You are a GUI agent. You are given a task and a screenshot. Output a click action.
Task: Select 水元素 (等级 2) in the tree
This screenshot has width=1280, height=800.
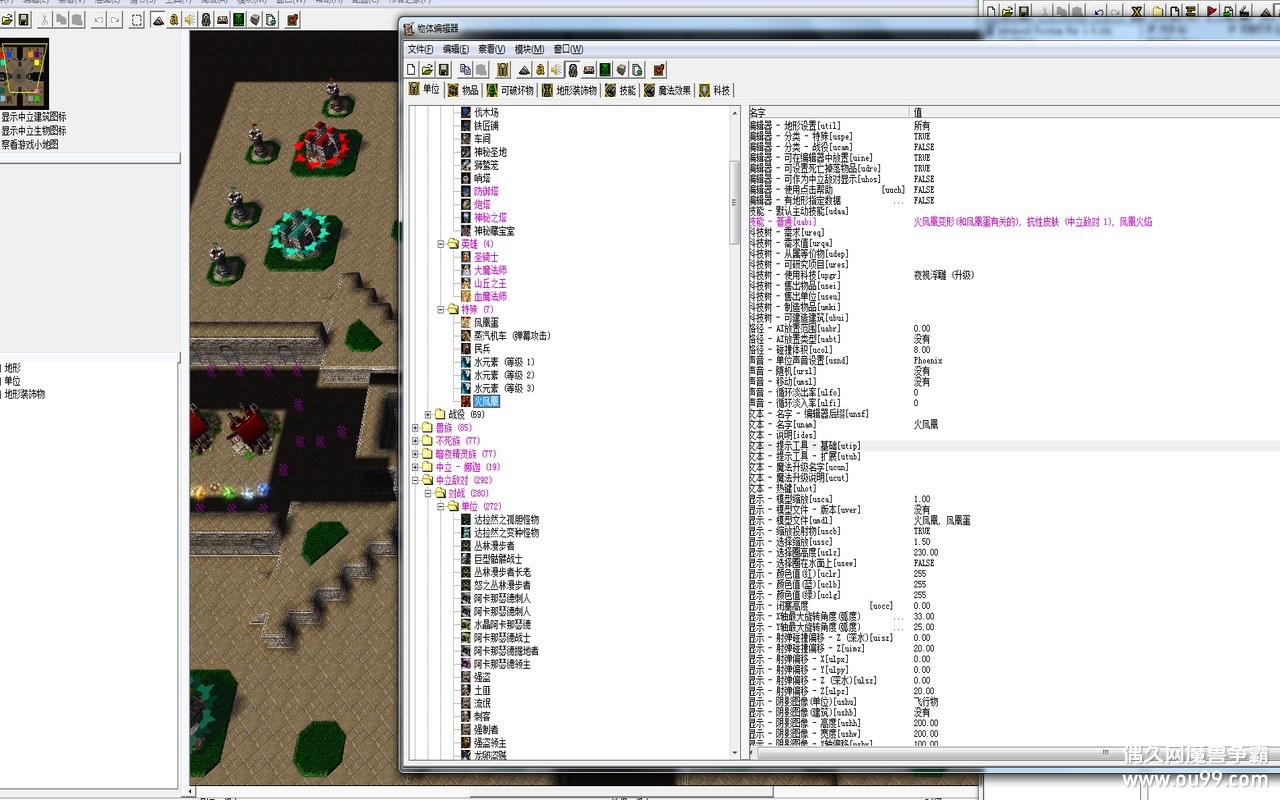click(504, 375)
